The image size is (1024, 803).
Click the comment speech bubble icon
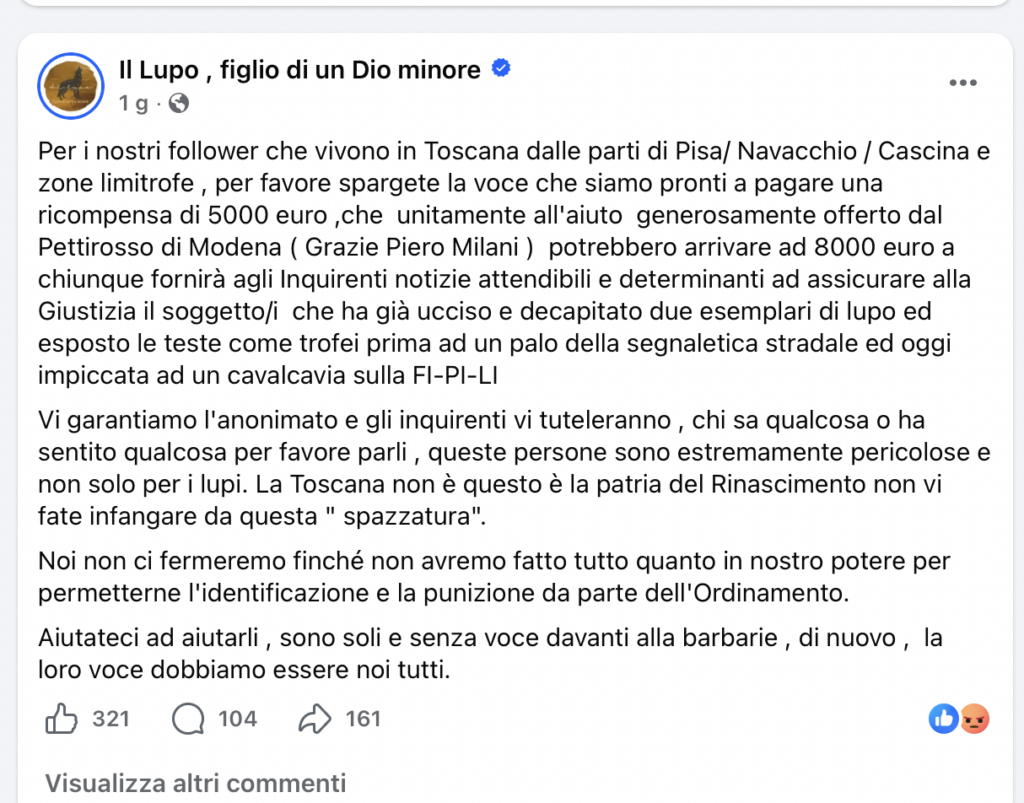point(188,718)
